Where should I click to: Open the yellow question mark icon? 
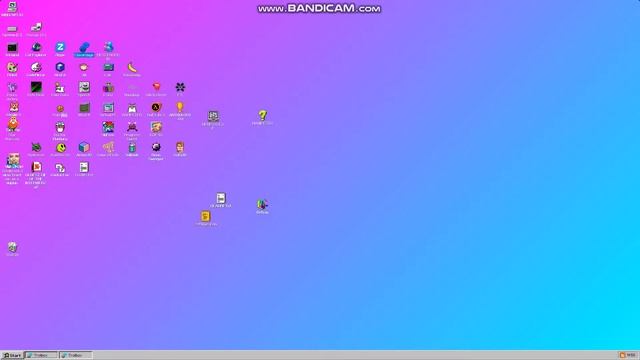[262, 115]
